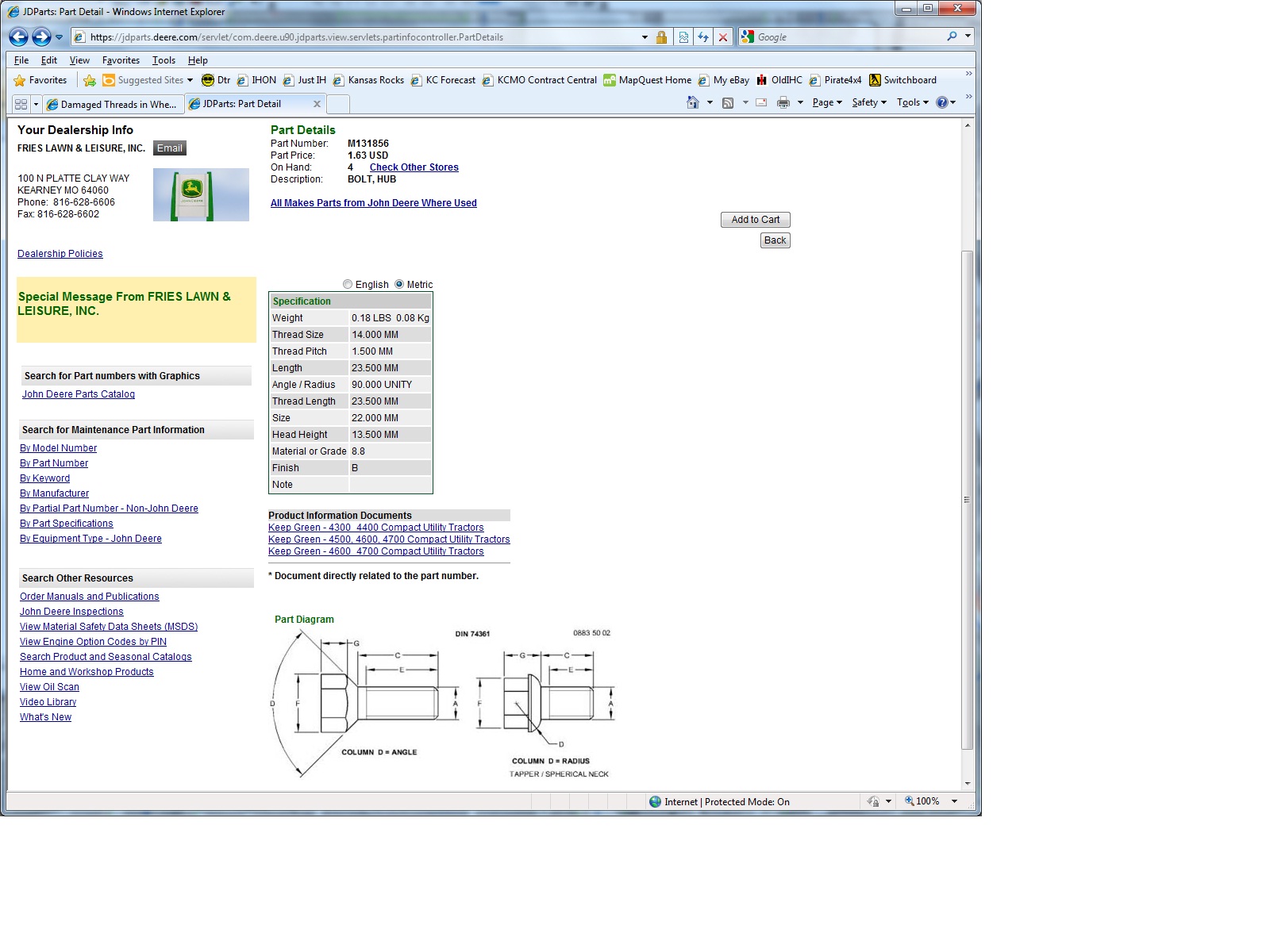Click the security lock icon in address bar
The height and width of the screenshot is (952, 1270).
point(661,37)
